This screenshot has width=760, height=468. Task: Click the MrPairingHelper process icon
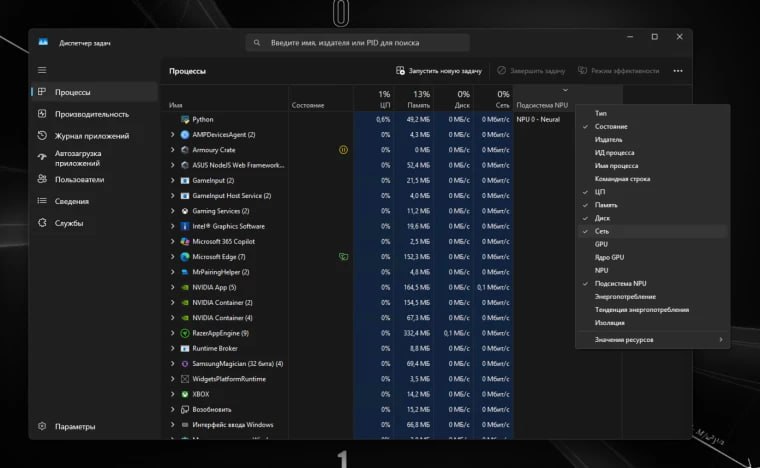(185, 272)
